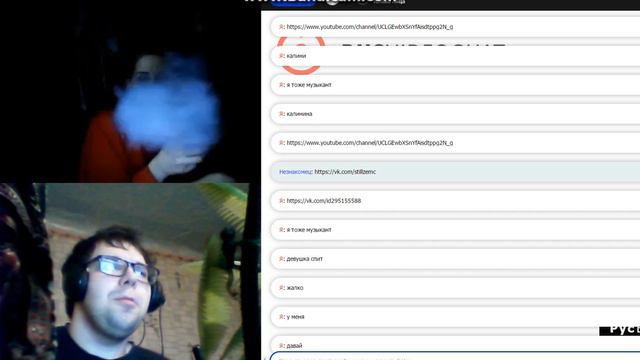Open the YouTube channel link below 'калинина' message
Image resolution: width=640 pixels, height=360 pixels.
(370, 143)
